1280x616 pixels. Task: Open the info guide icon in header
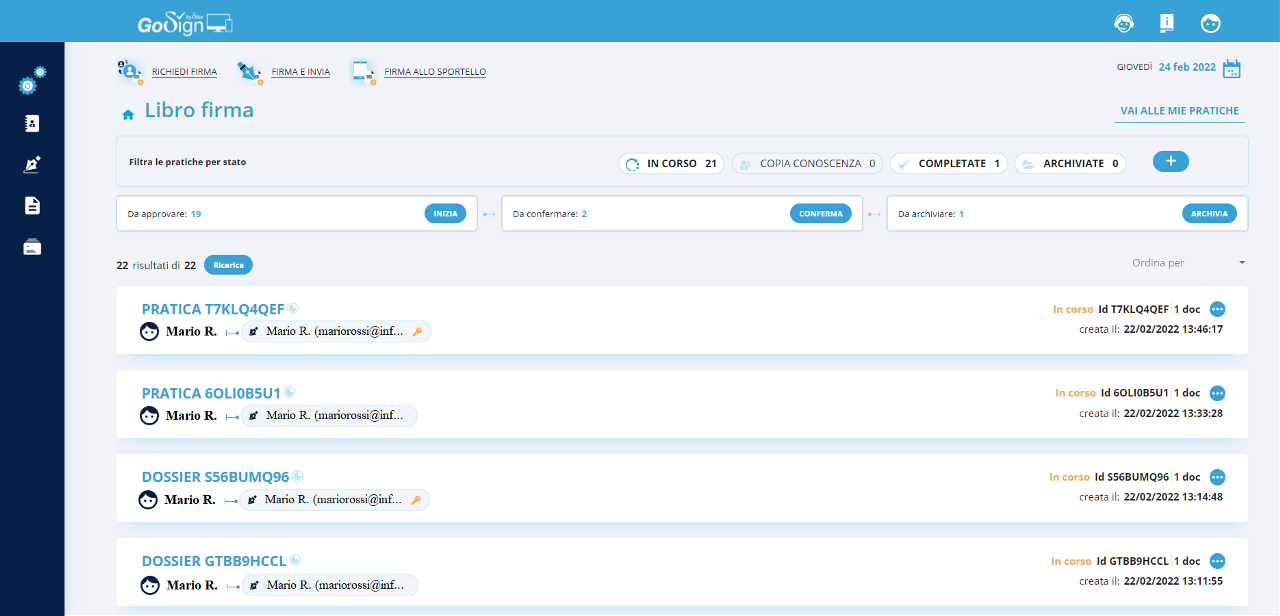(x=1166, y=23)
